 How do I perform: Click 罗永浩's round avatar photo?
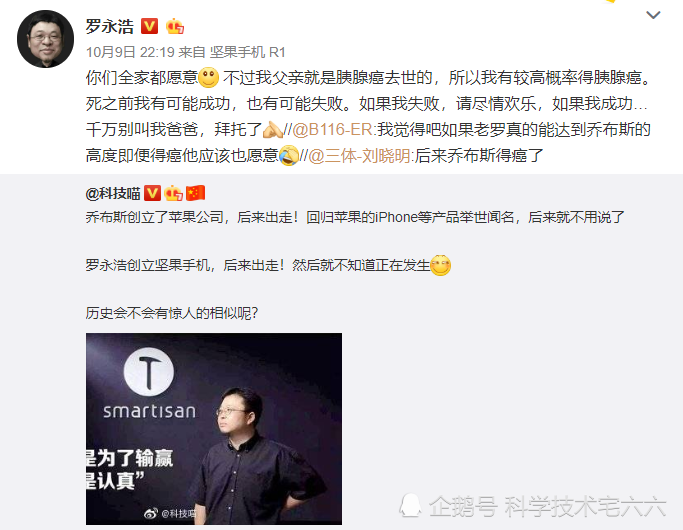point(45,39)
